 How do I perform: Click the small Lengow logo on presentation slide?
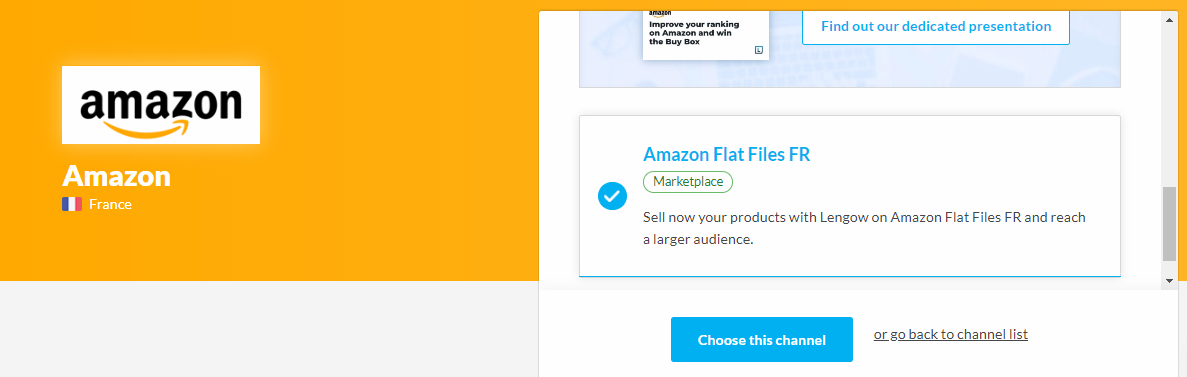759,50
